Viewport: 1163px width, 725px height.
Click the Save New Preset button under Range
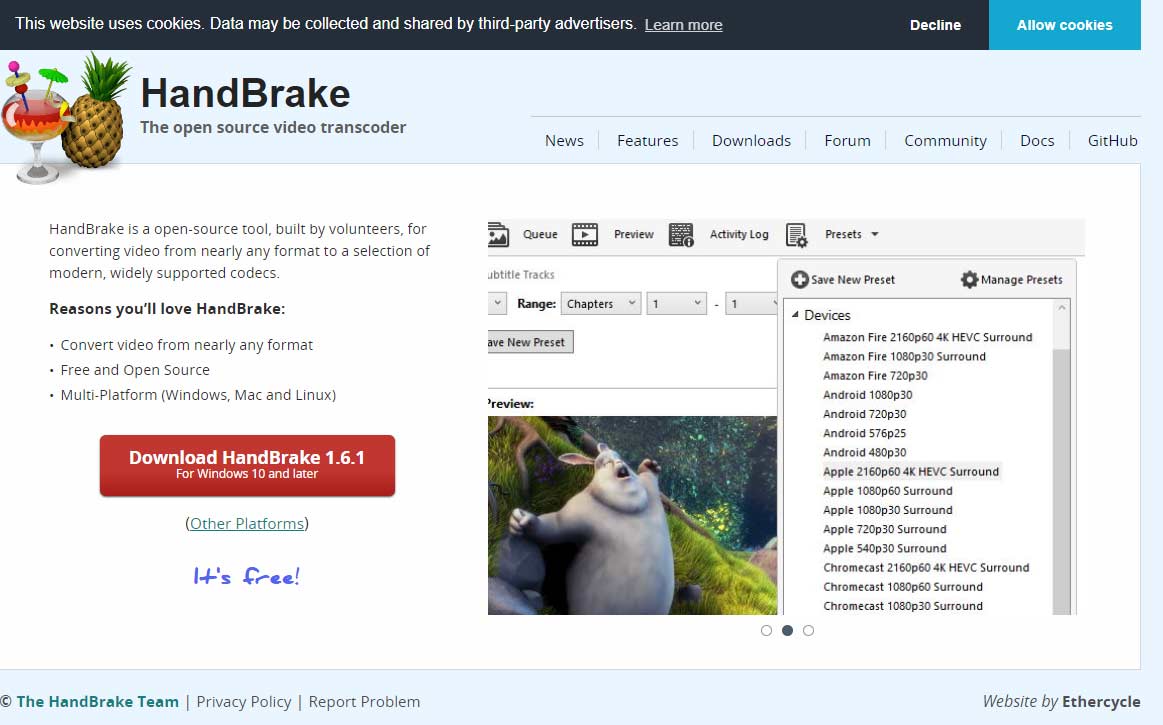[530, 342]
